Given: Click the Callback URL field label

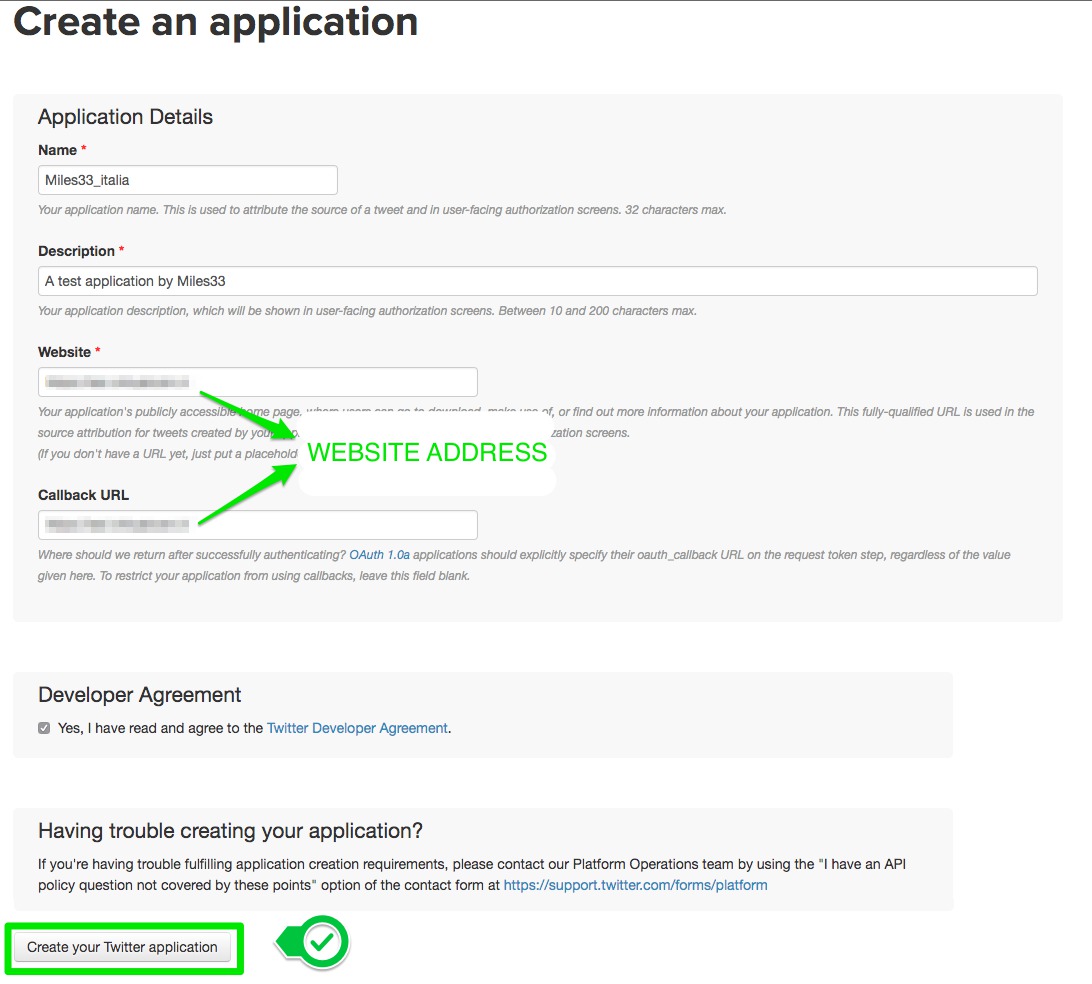Looking at the screenshot, I should pyautogui.click(x=83, y=495).
